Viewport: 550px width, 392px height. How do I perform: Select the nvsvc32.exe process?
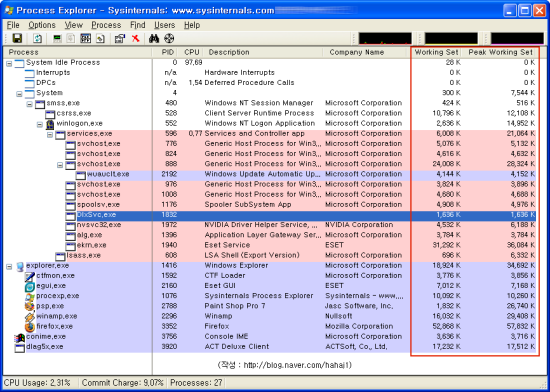tap(99, 225)
